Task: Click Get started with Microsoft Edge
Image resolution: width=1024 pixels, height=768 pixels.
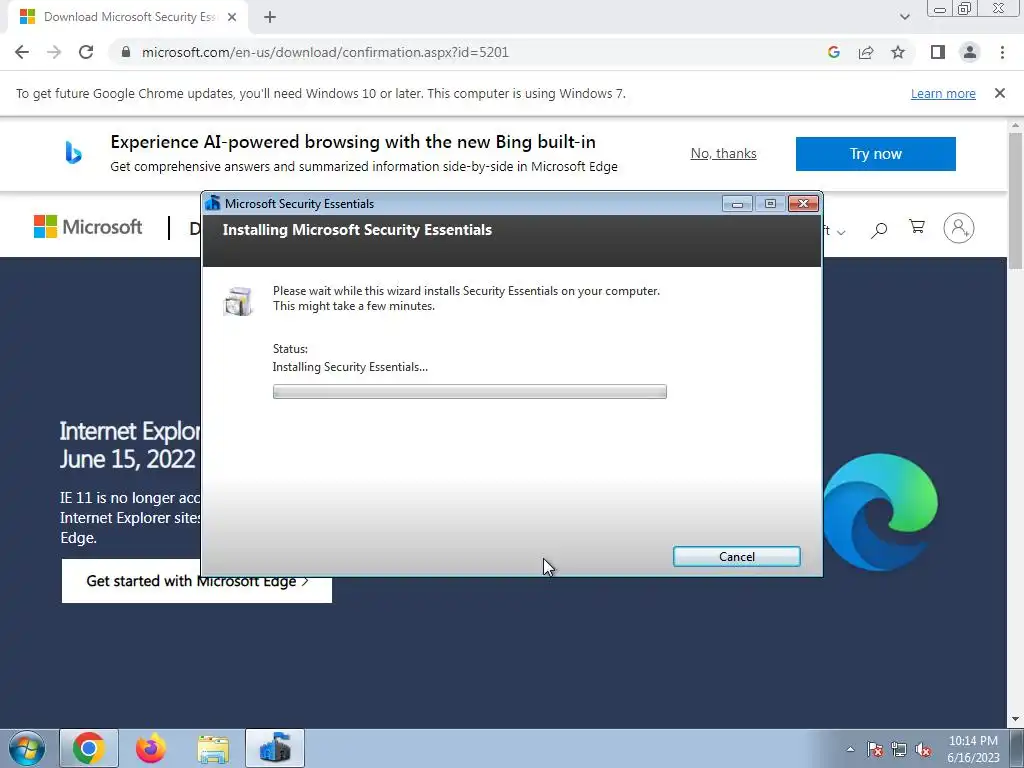Action: pos(197,581)
